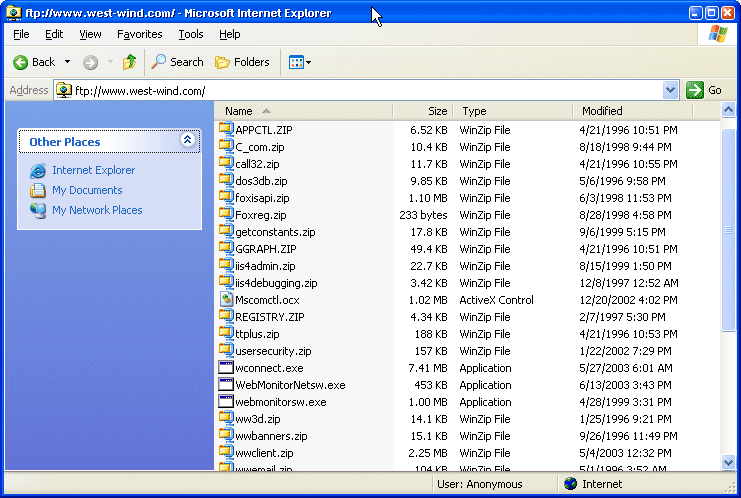
Task: Select the usersecurity.zip file icon
Action: 226,350
